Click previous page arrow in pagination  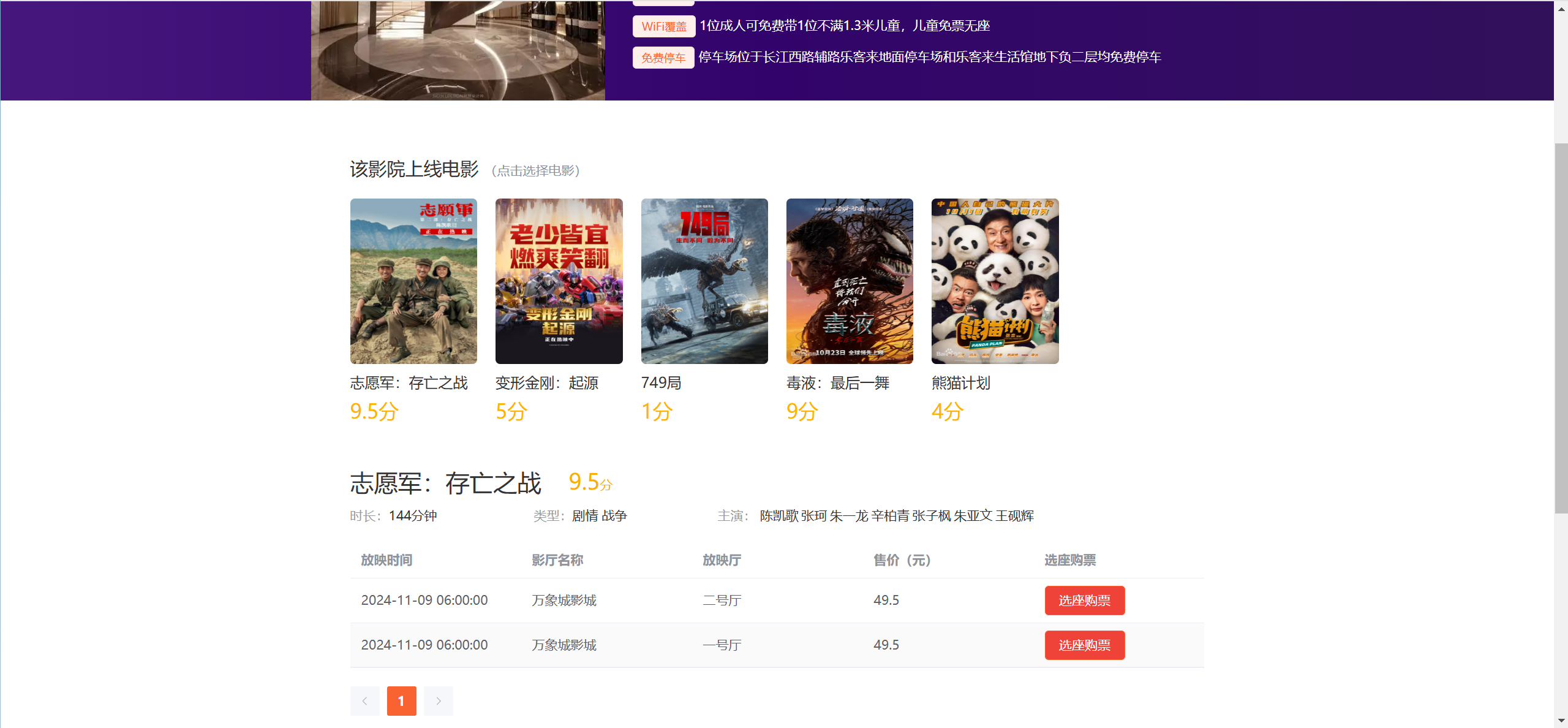[365, 701]
